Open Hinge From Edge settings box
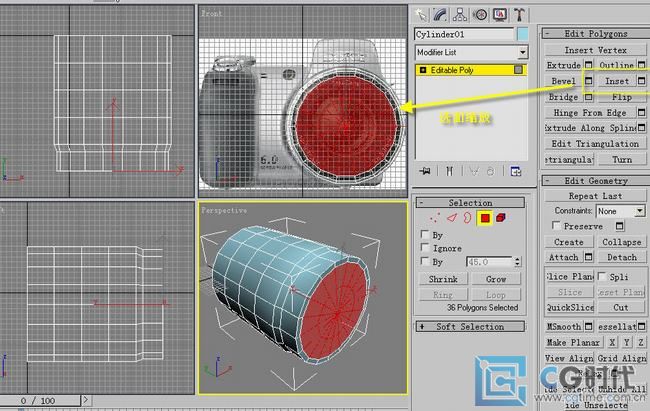 click(x=642, y=112)
